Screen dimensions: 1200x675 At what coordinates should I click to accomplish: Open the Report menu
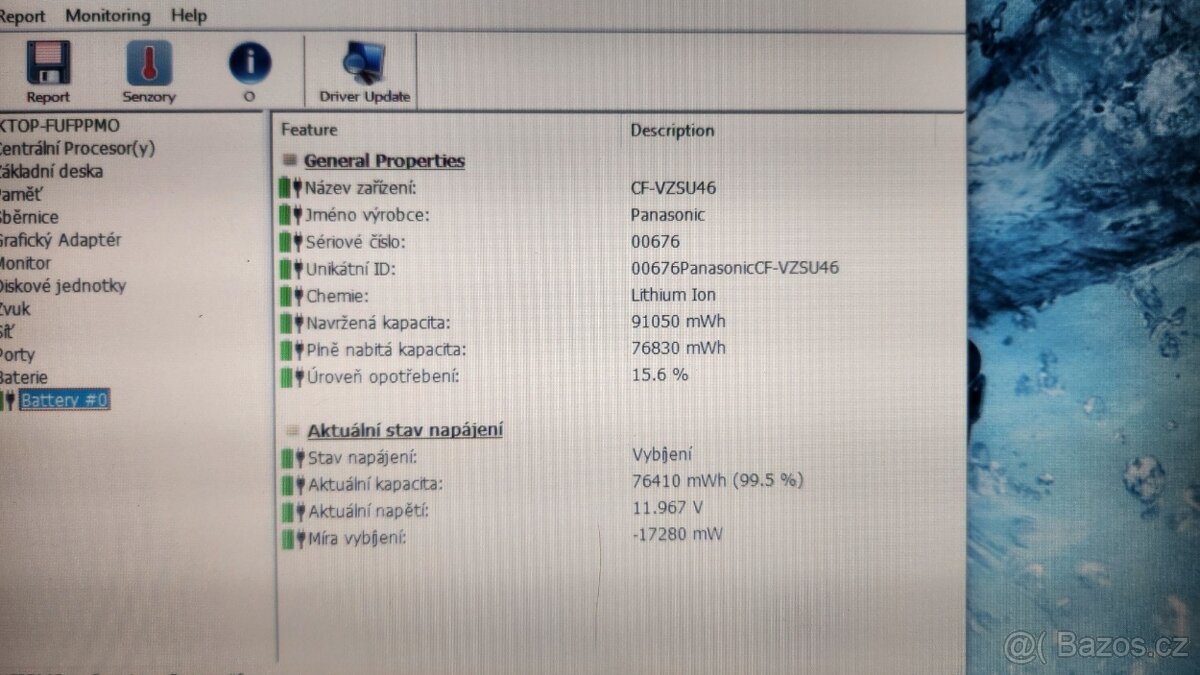coord(23,15)
